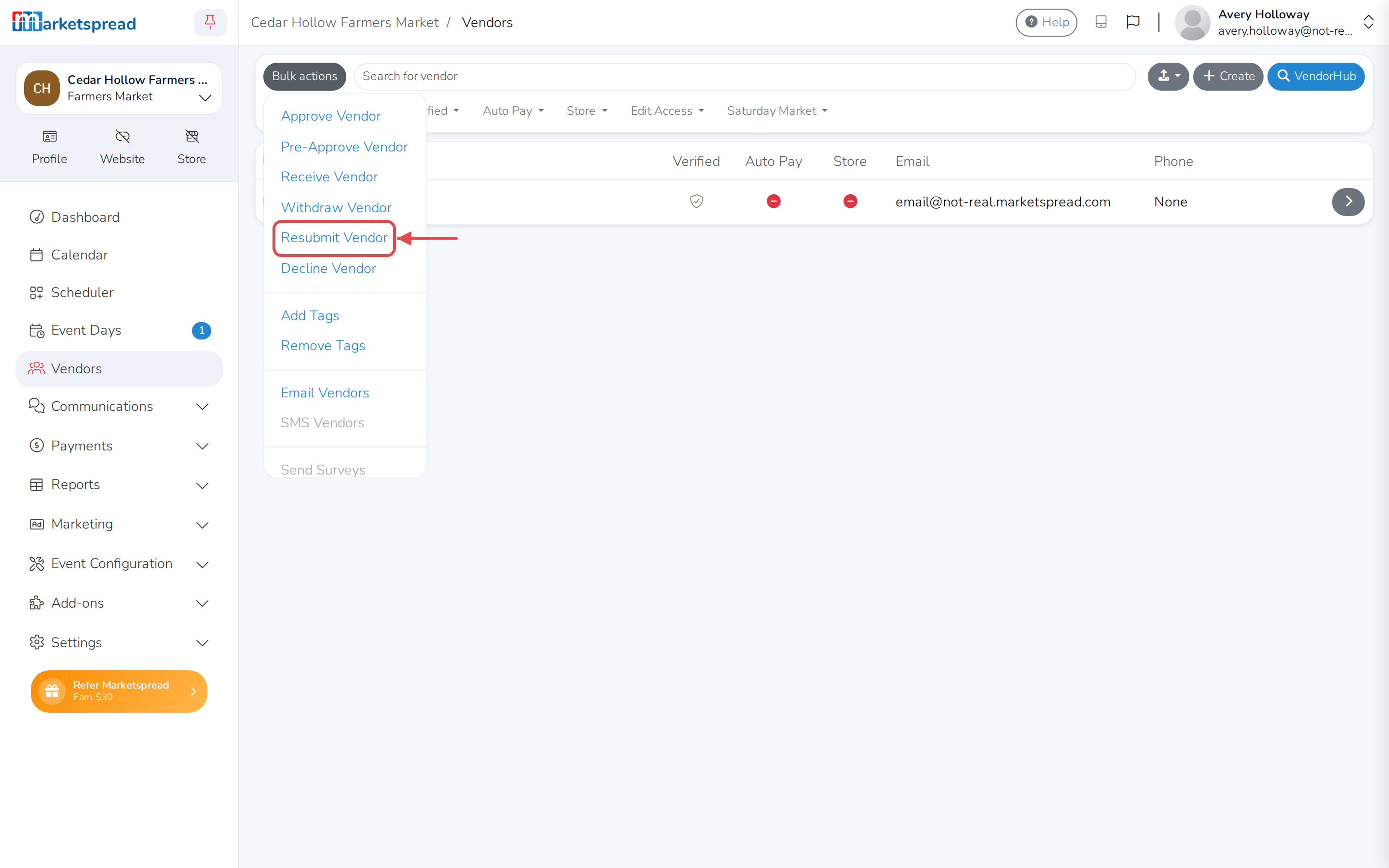Select Resubmit Vendor from bulk actions

[334, 238]
